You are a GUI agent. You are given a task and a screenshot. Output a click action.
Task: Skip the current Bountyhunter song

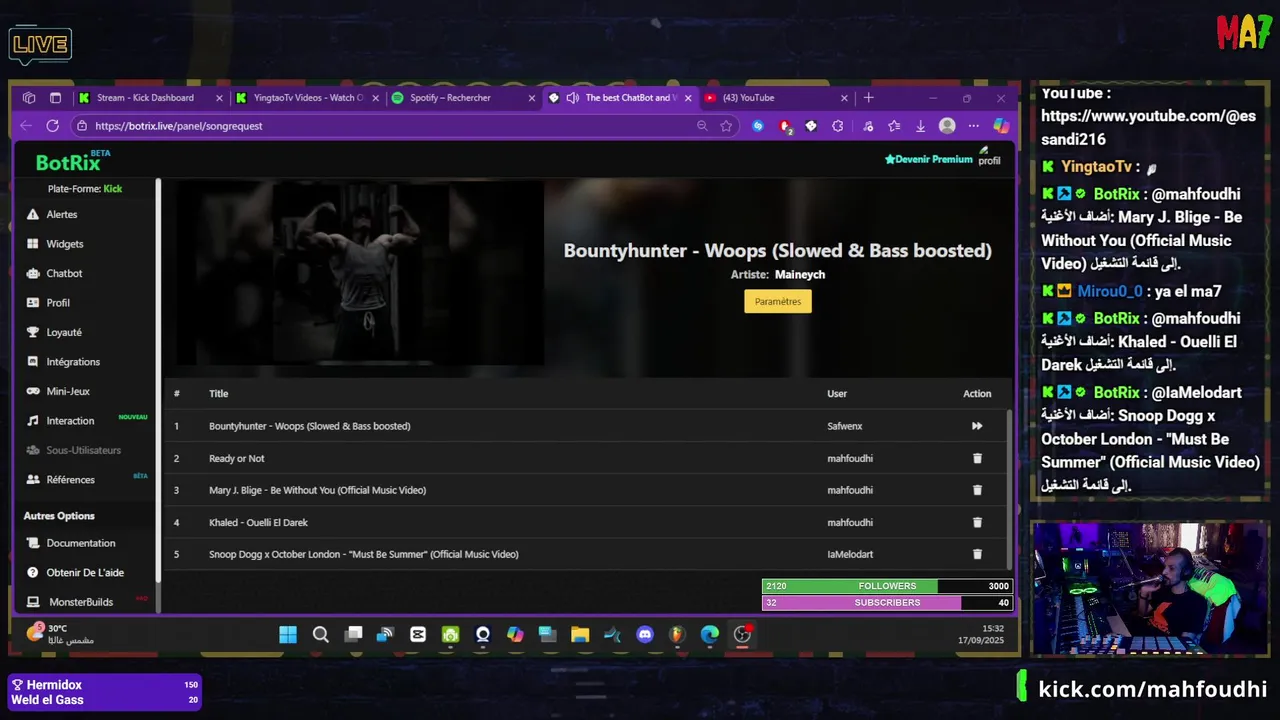[977, 426]
